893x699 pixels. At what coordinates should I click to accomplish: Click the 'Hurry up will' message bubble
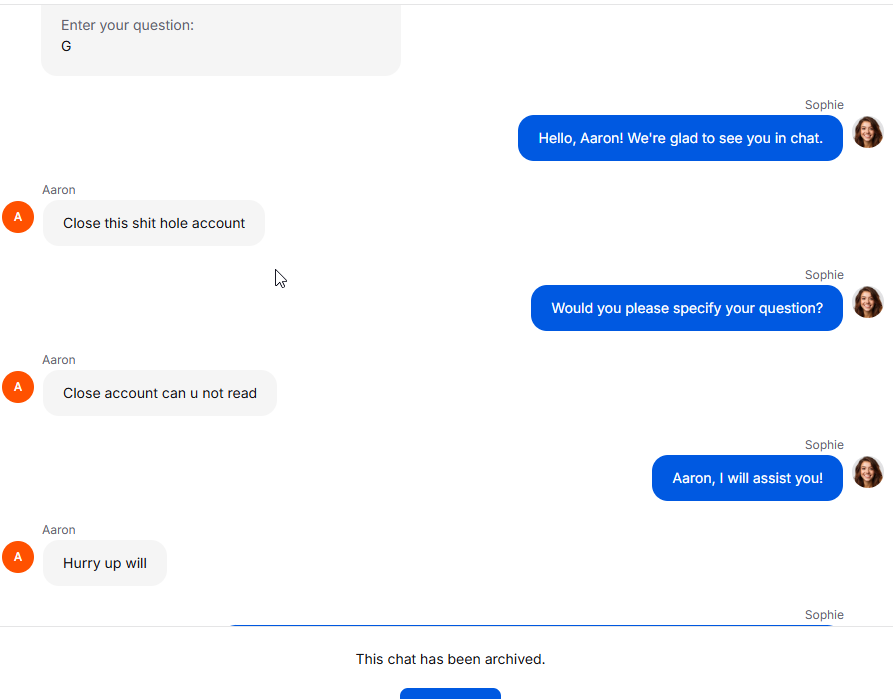click(105, 563)
